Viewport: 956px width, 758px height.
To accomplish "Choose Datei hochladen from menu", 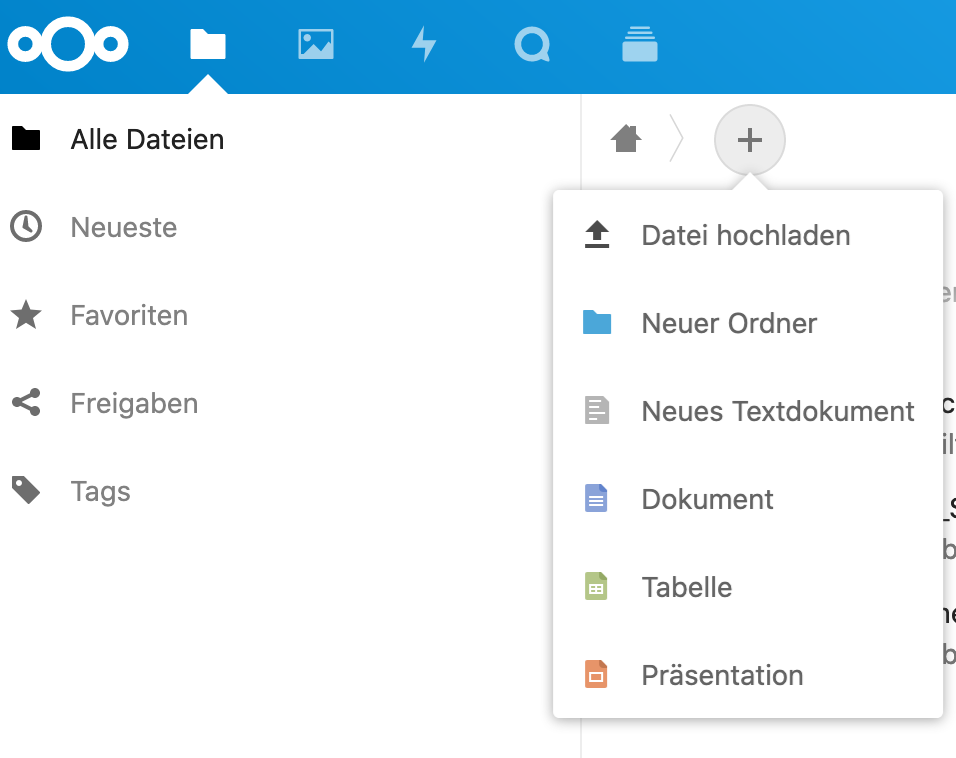I will (x=745, y=235).
